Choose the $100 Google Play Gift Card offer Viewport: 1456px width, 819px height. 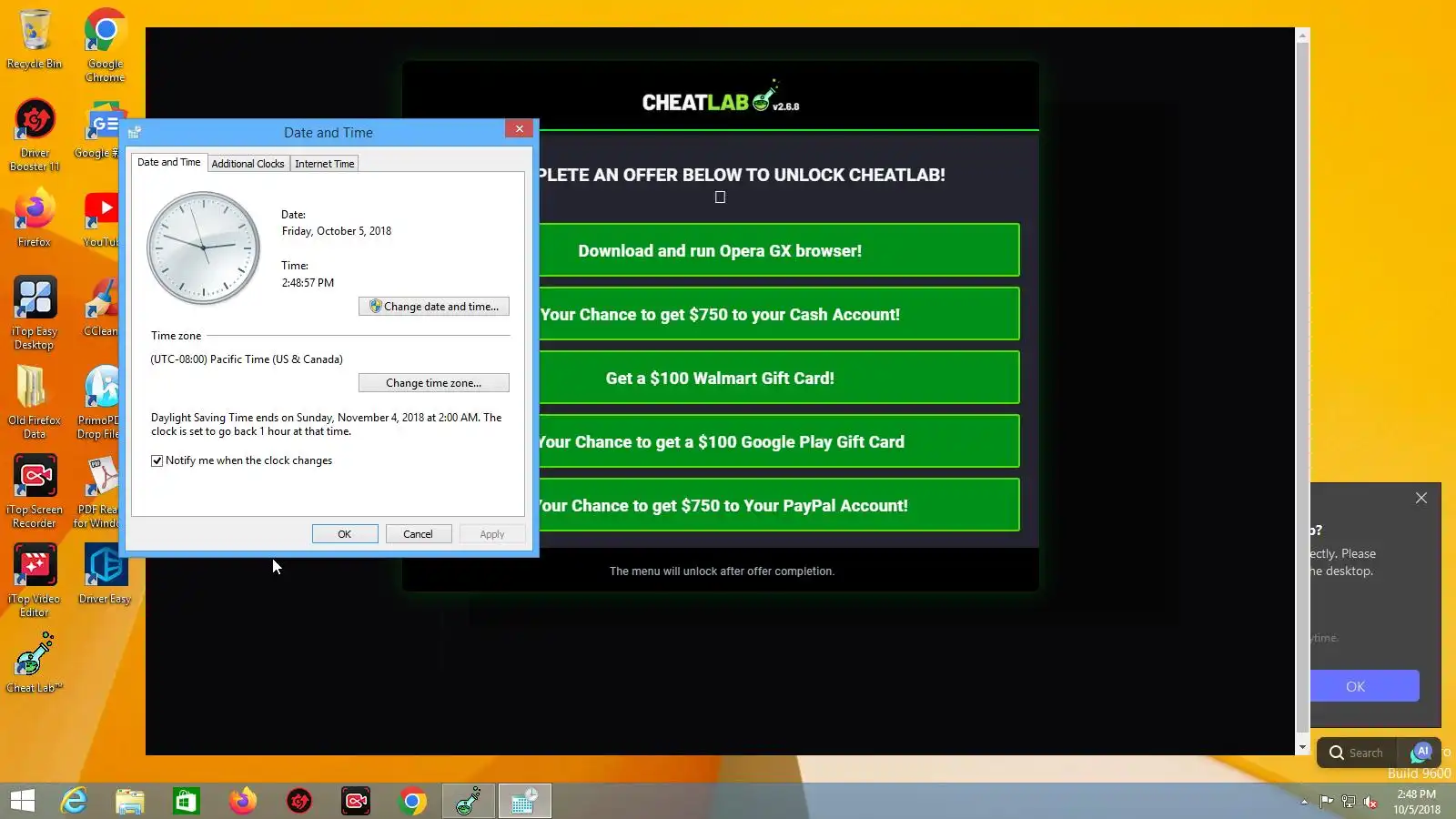point(779,441)
